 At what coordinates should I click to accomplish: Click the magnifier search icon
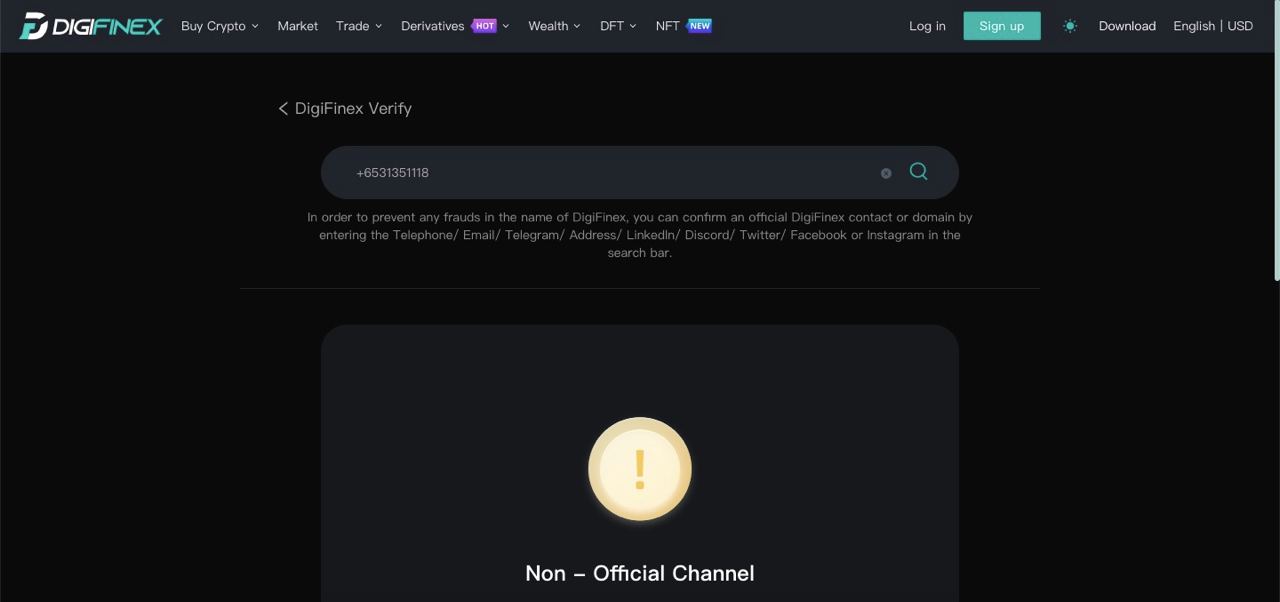click(x=919, y=172)
